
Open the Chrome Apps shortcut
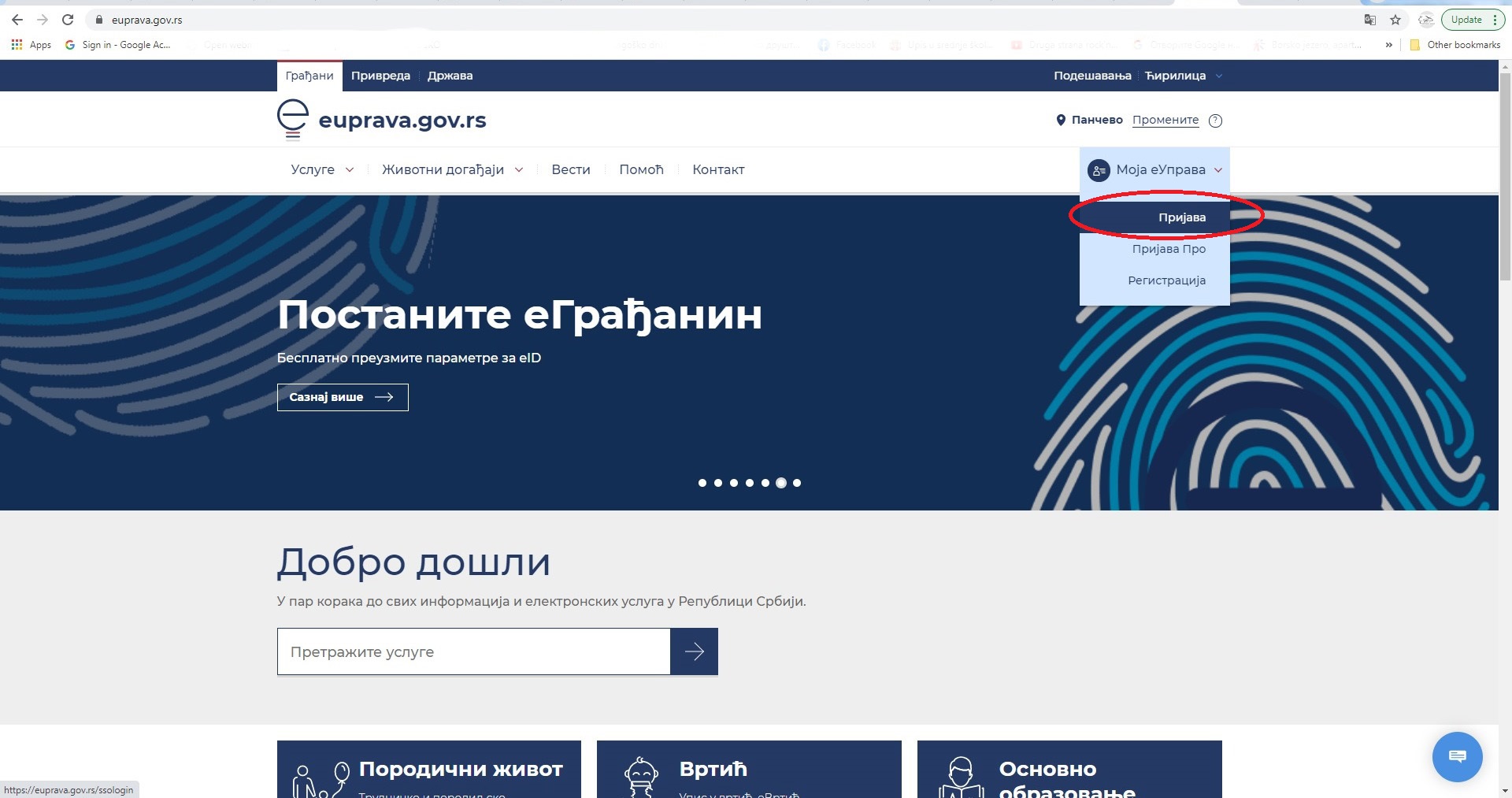(31, 45)
